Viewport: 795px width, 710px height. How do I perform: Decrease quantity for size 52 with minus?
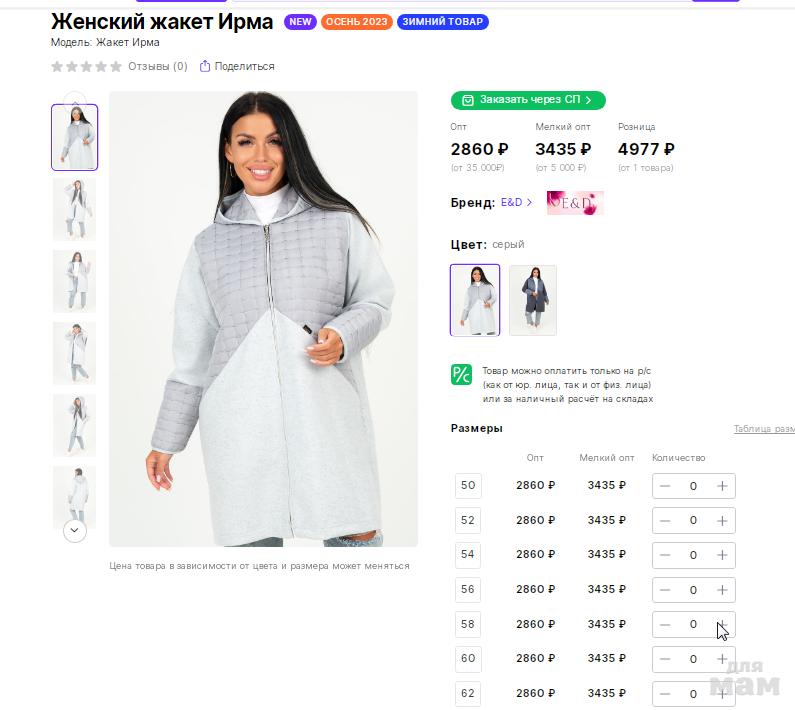[x=665, y=520]
